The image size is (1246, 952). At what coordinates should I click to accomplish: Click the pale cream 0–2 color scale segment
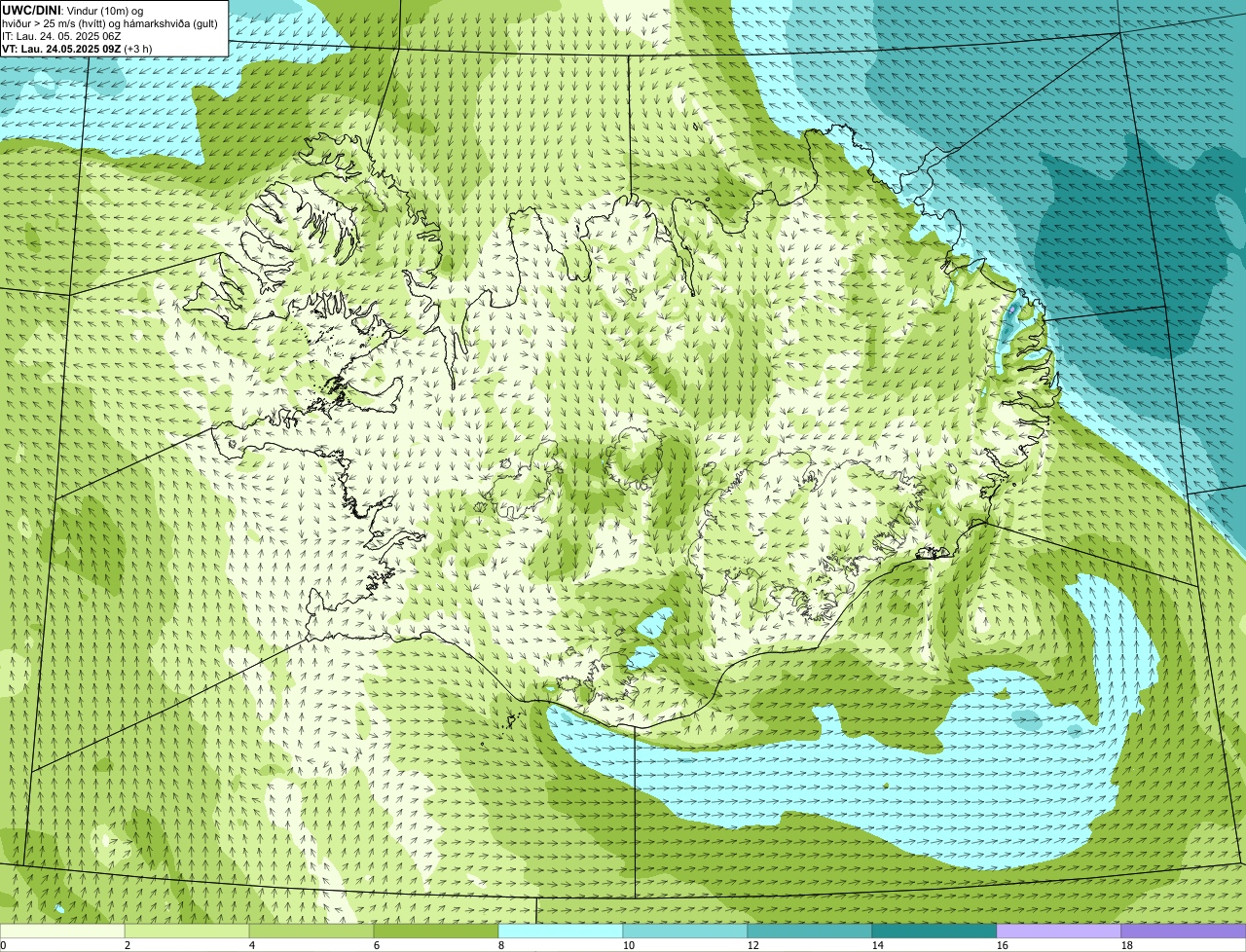(x=62, y=932)
